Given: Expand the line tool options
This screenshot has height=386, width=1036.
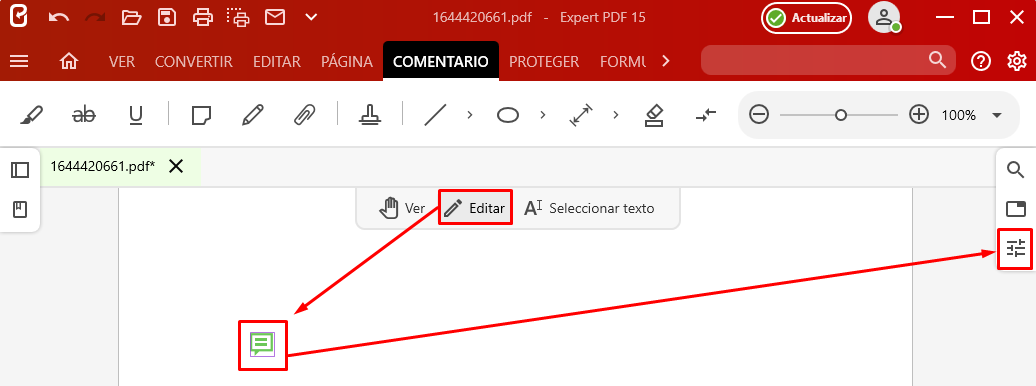Looking at the screenshot, I should pos(470,115).
